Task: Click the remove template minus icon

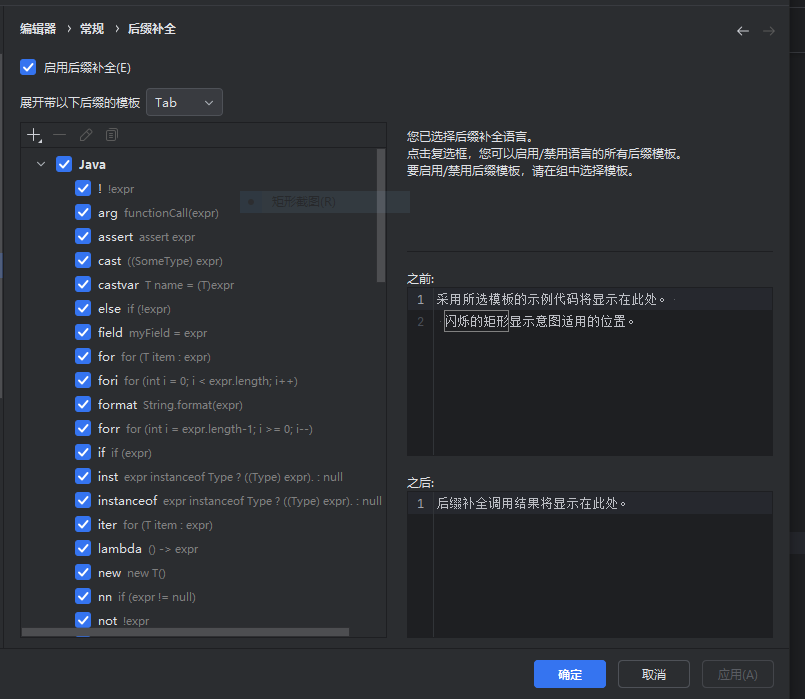Action: point(60,135)
